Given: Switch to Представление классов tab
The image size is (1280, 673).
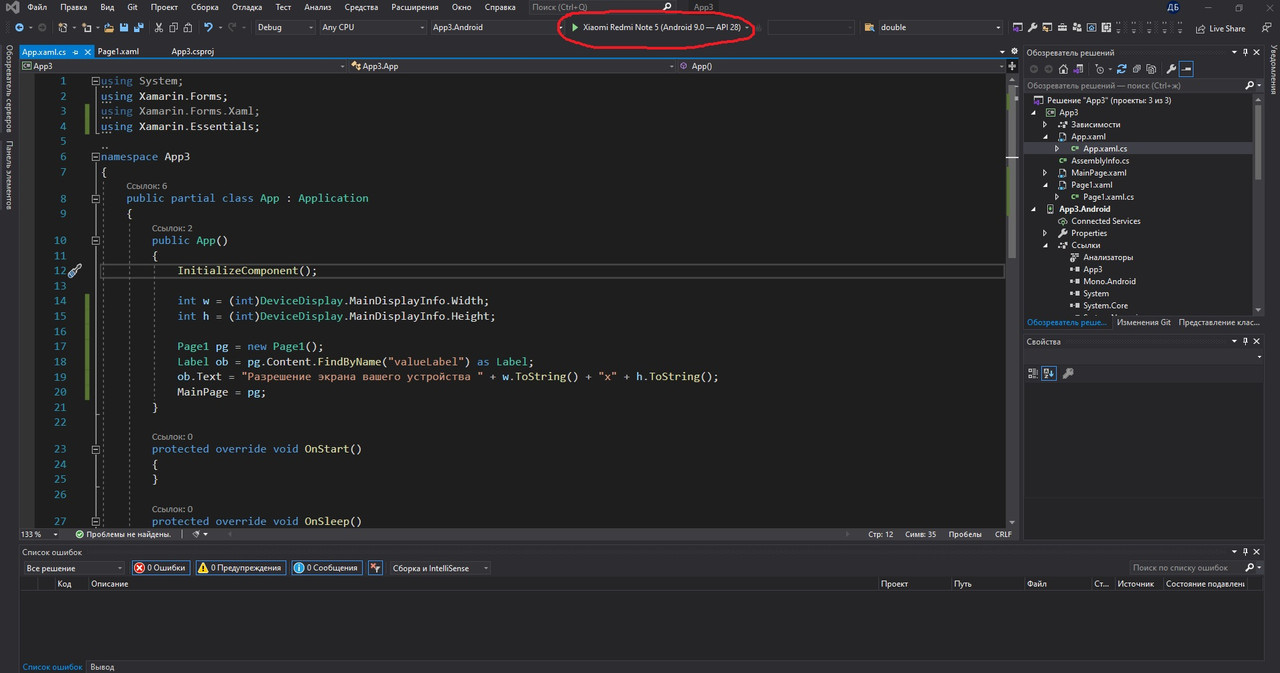Looking at the screenshot, I should tap(1218, 322).
